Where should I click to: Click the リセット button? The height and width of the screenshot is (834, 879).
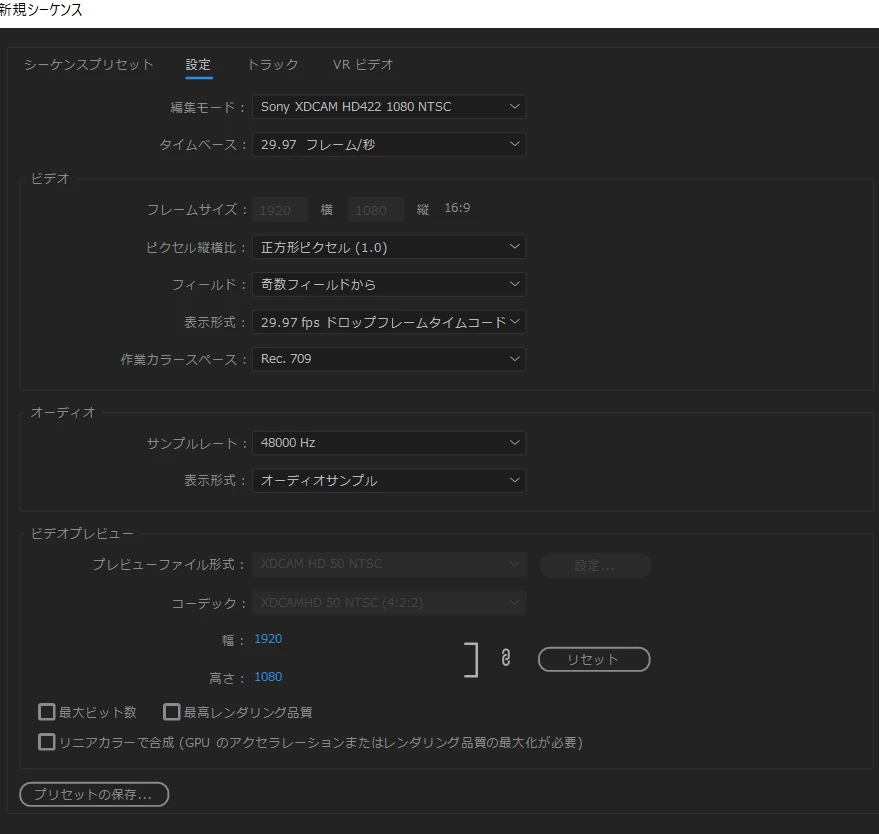594,659
